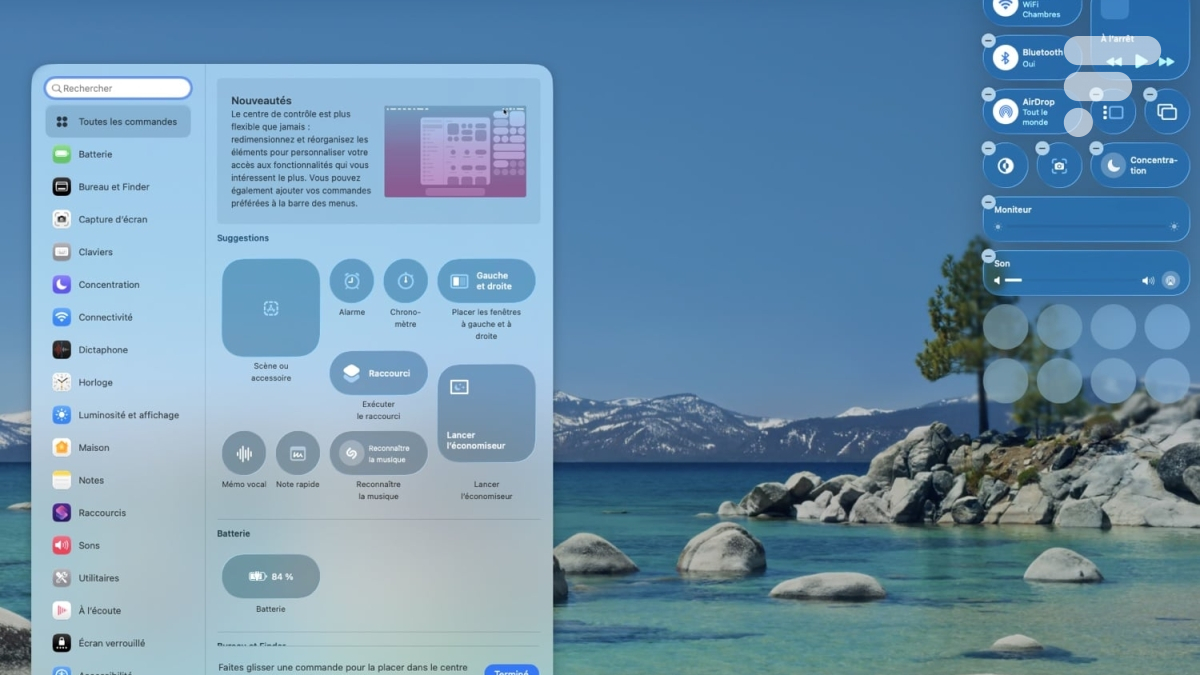Open the Connectivité category in sidebar
Viewport: 1200px width, 675px height.
click(105, 317)
